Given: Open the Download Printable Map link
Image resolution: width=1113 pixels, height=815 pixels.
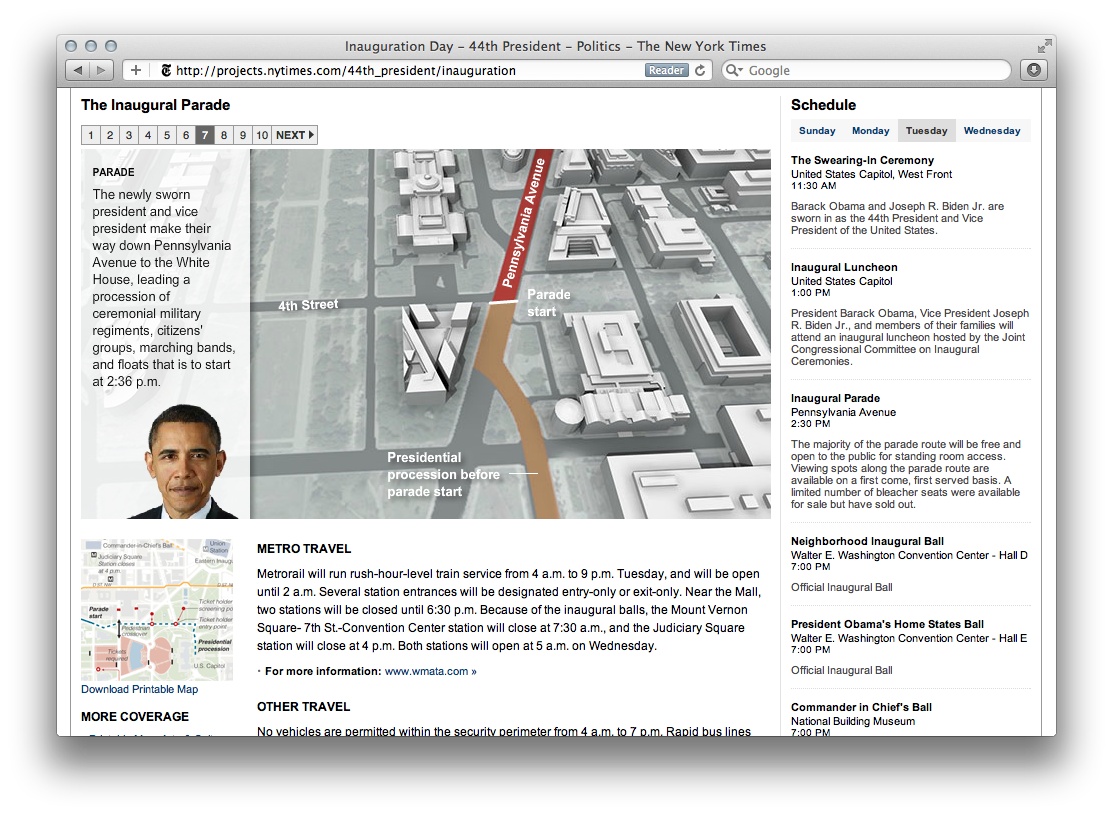Looking at the screenshot, I should [139, 689].
